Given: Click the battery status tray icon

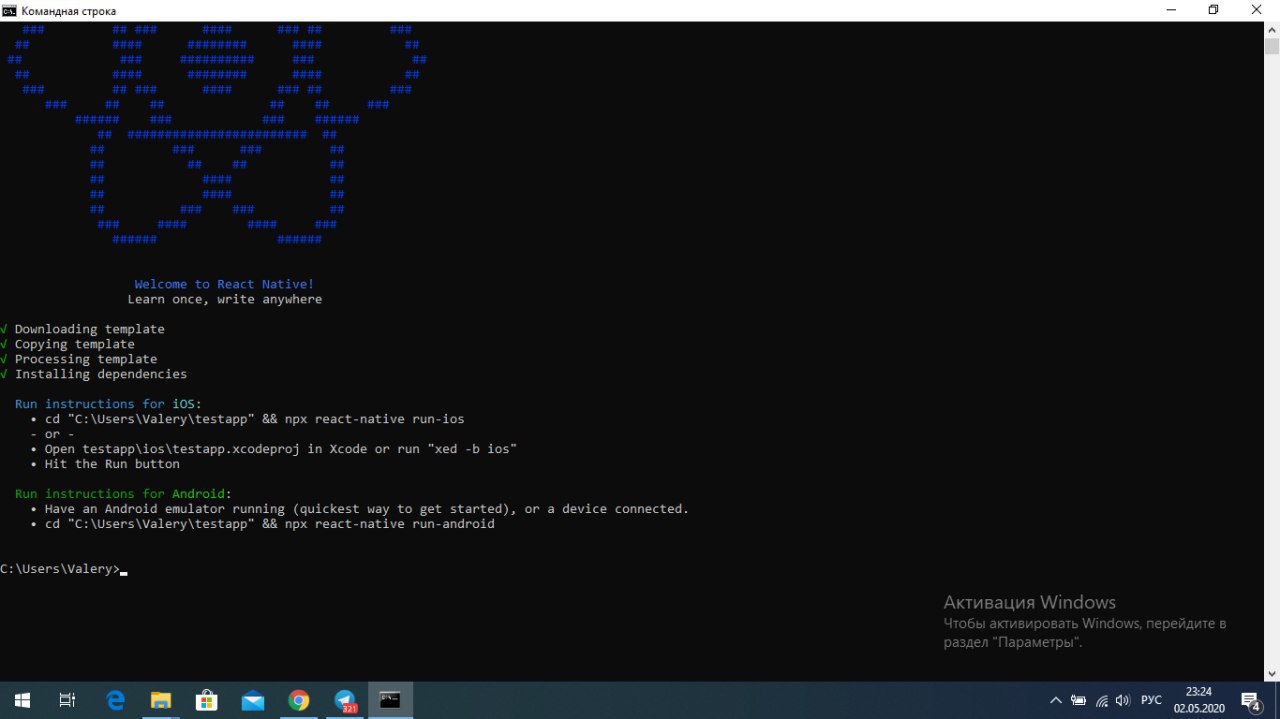Looking at the screenshot, I should 1078,700.
